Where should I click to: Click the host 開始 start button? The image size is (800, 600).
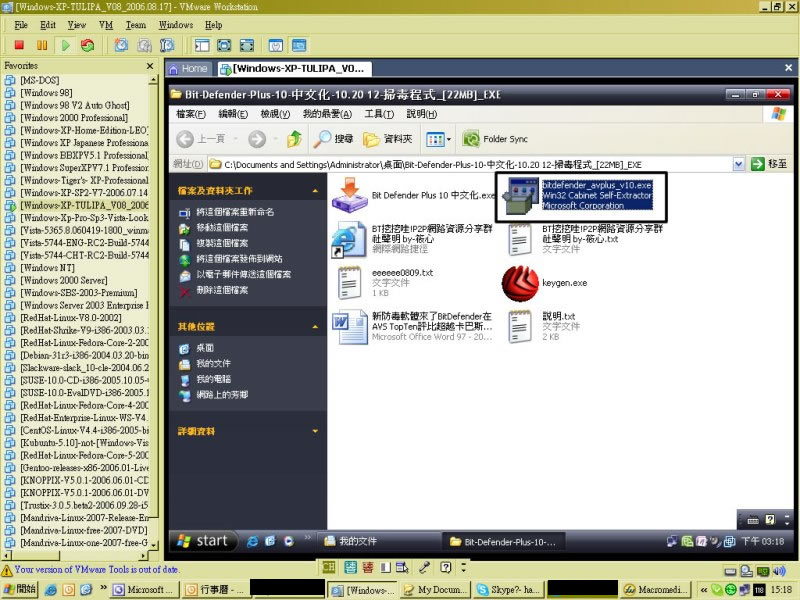point(19,589)
